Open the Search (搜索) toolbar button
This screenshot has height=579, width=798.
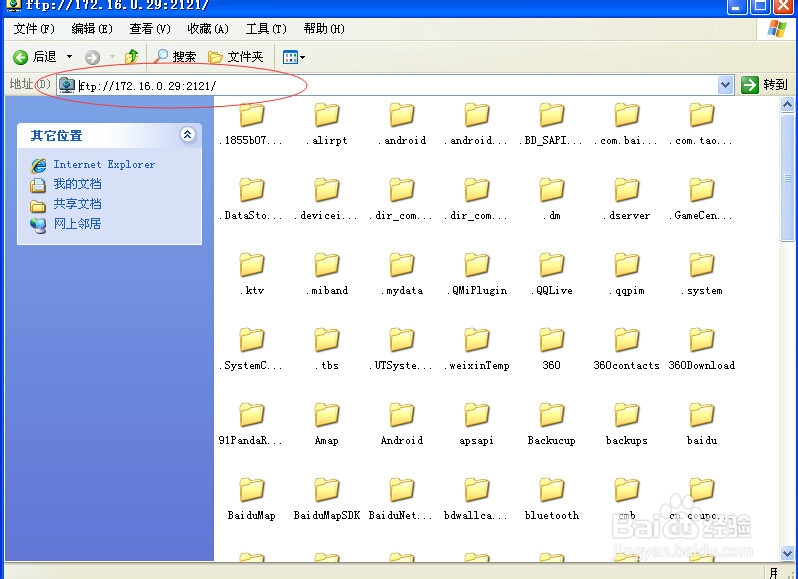[176, 56]
